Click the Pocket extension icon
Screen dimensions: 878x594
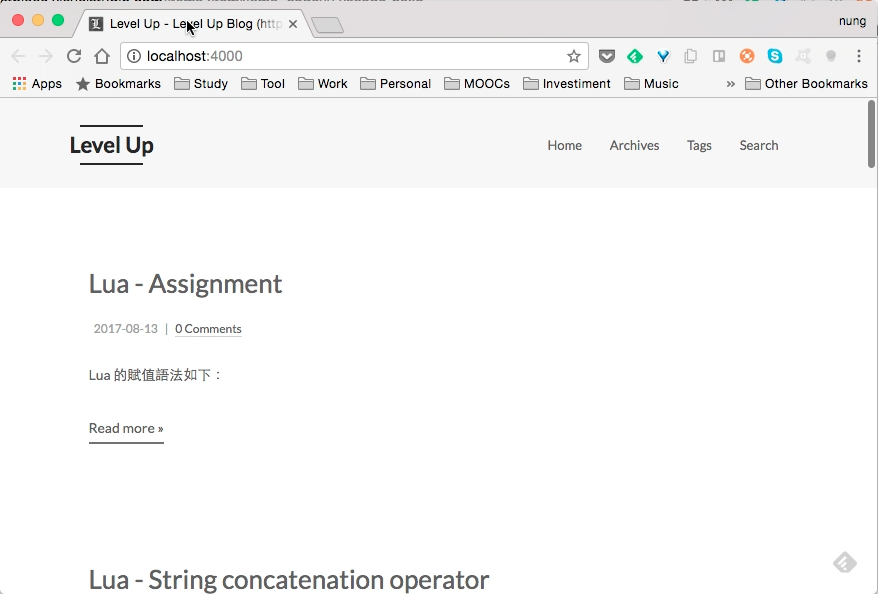606,56
